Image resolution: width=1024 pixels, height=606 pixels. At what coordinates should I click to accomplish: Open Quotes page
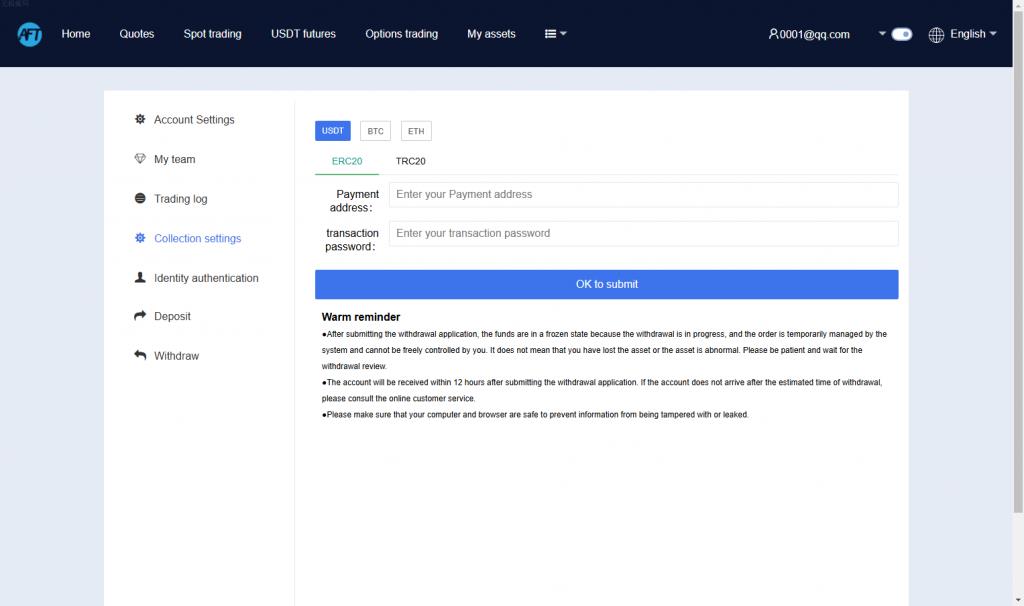coord(136,34)
